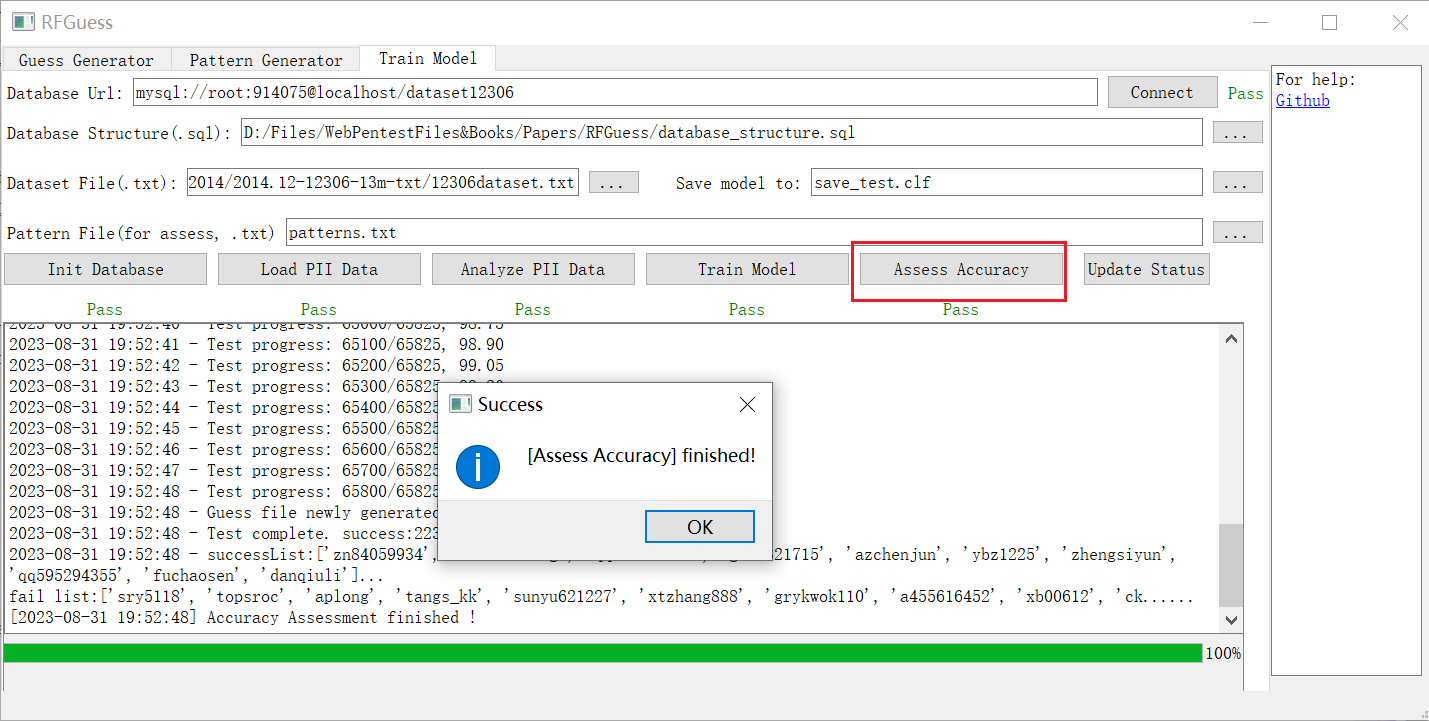Image resolution: width=1429 pixels, height=721 pixels.
Task: Edit the Database Structure path field
Action: click(x=721, y=132)
